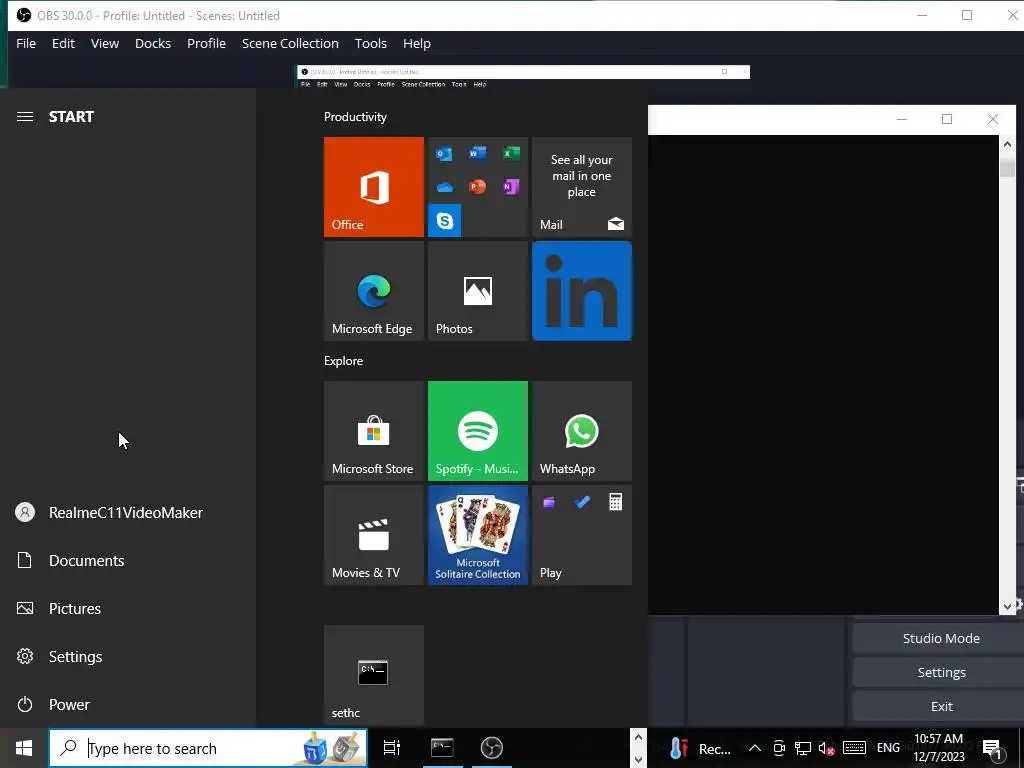1024x768 pixels.
Task: Open the Office tile
Action: (374, 187)
